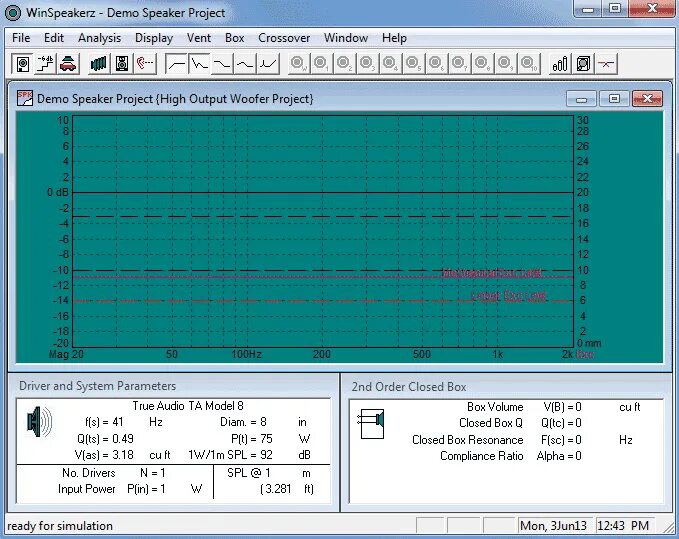Close the Demo Speaker Project child window

tap(647, 99)
